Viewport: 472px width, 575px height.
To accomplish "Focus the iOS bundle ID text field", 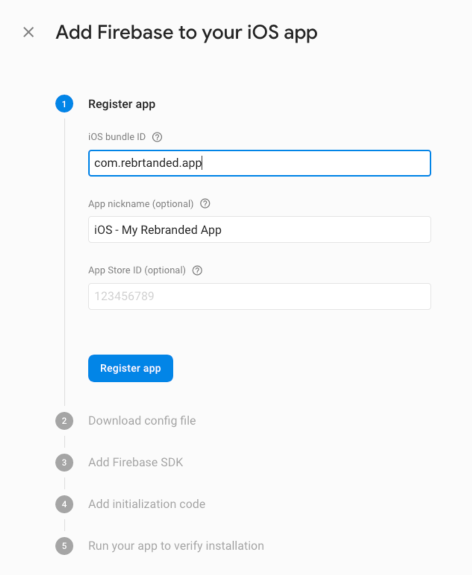I will click(x=259, y=163).
